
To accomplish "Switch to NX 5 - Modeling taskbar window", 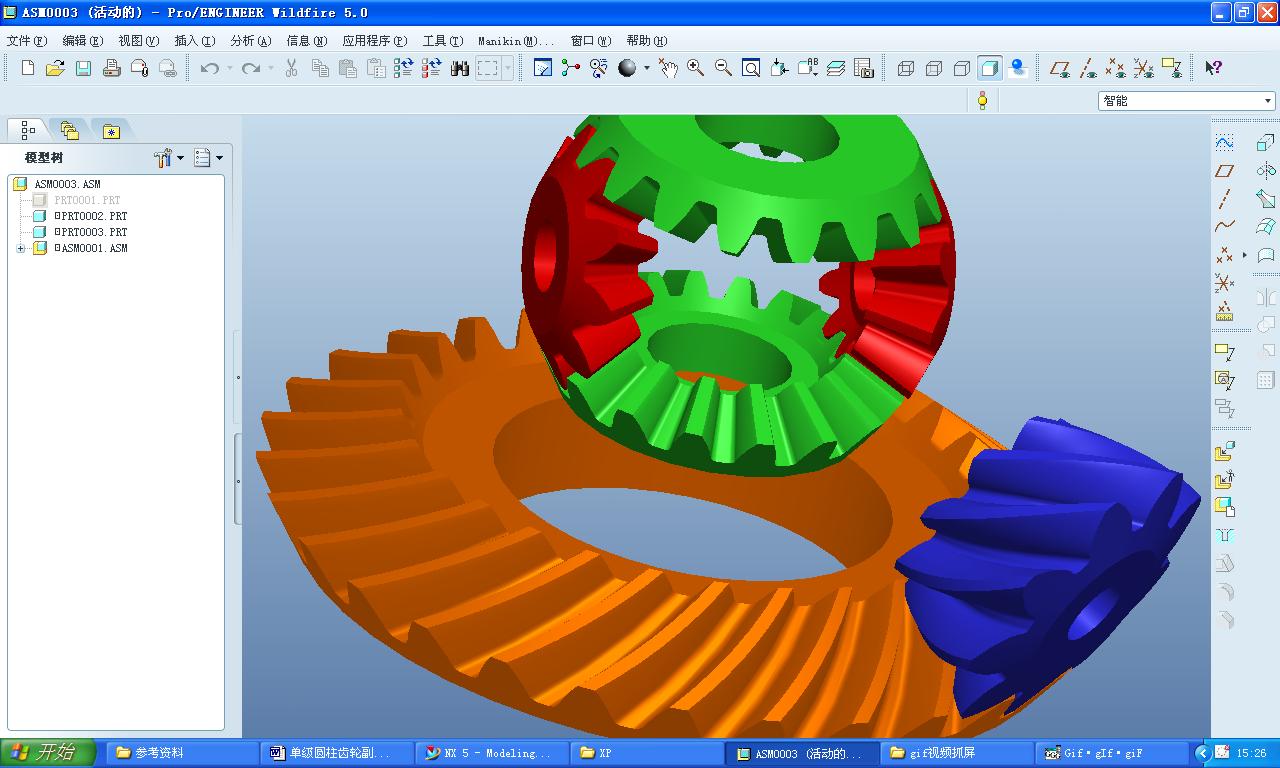I will (x=492, y=753).
